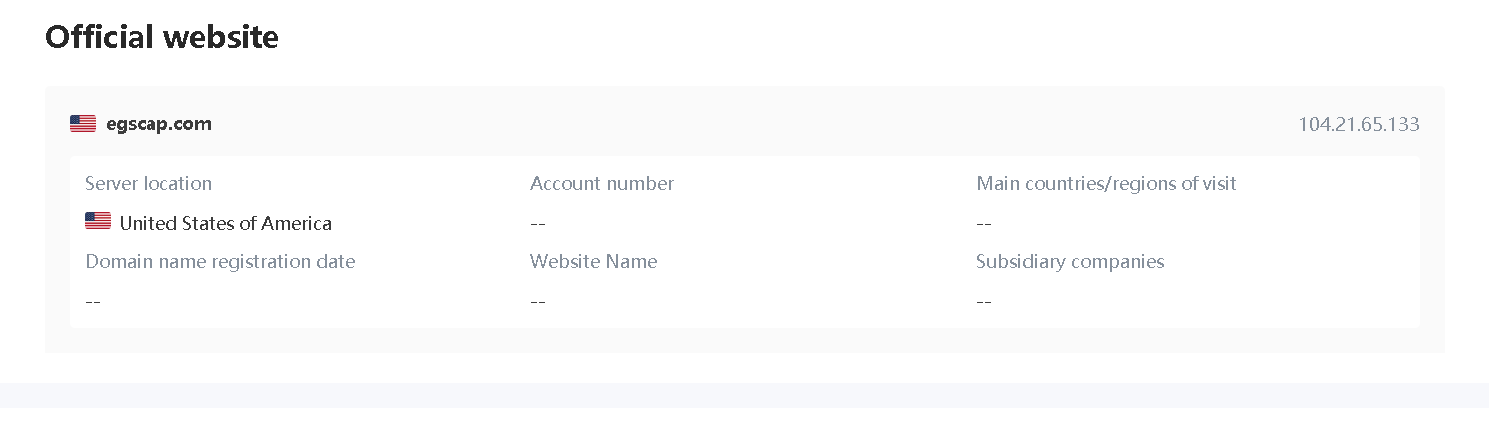Viewport: 1489px width, 422px height.
Task: Click the dashes under Main countries/regions of visit
Action: point(983,223)
